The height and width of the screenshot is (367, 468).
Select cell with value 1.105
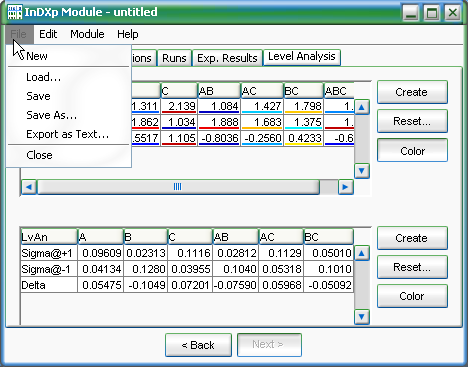179,138
